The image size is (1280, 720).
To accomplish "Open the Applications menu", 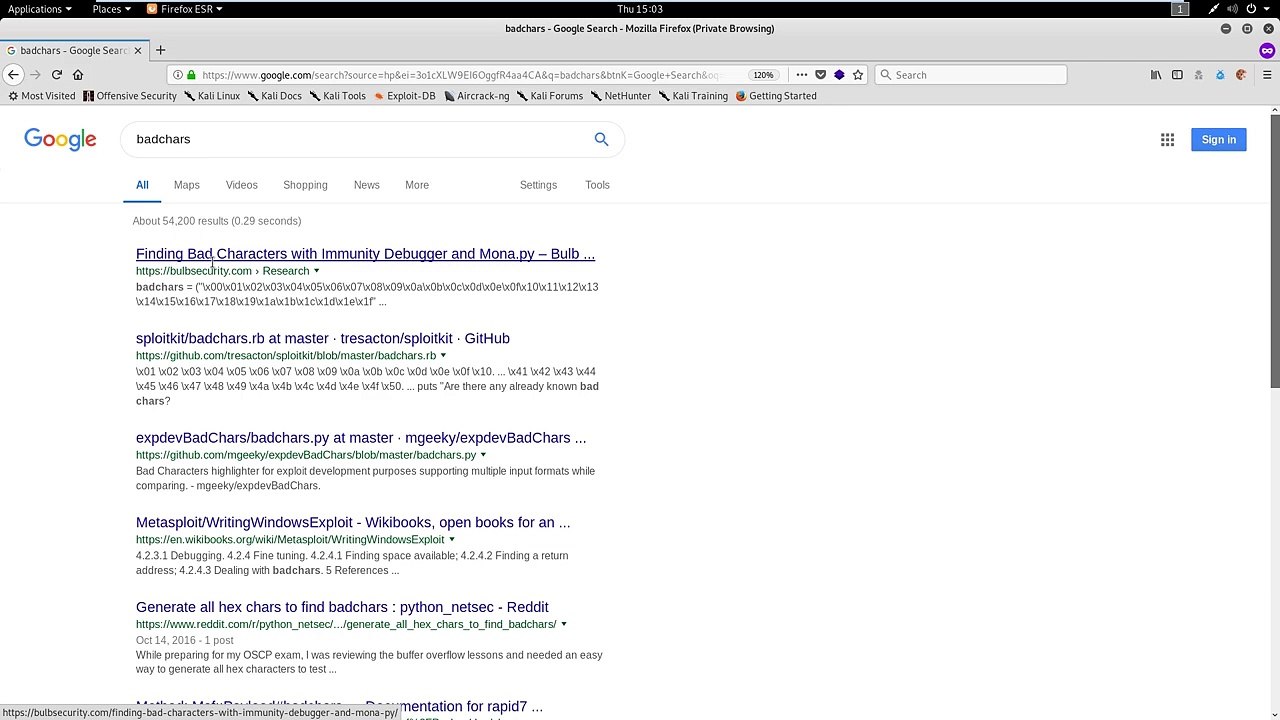I will click(x=39, y=9).
